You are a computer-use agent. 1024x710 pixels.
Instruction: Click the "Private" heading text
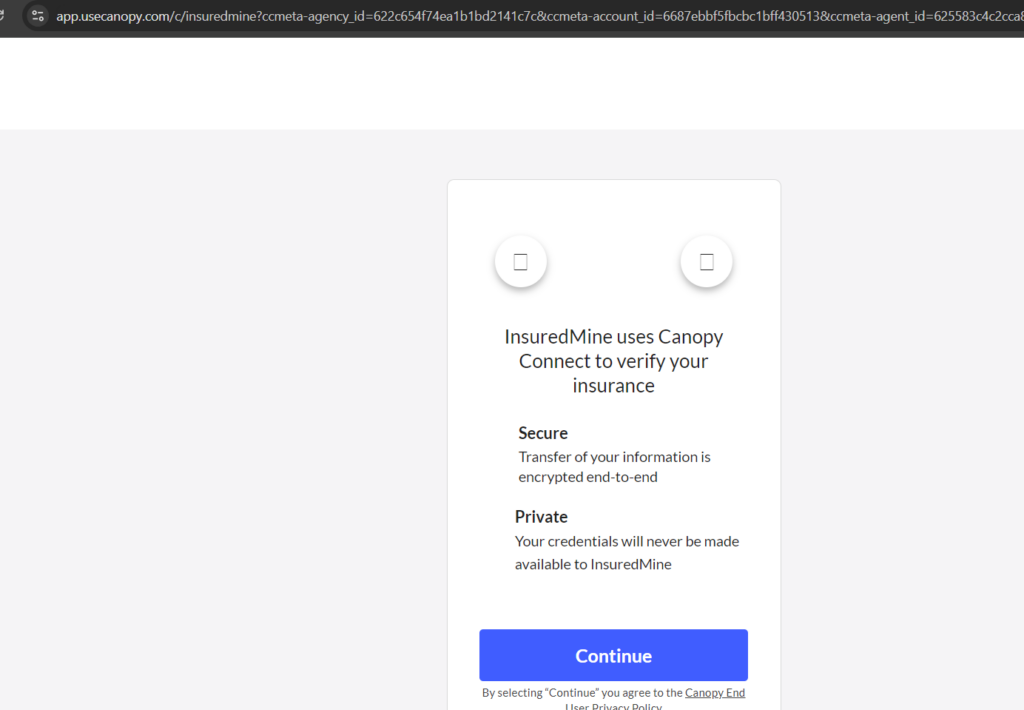[x=541, y=517]
